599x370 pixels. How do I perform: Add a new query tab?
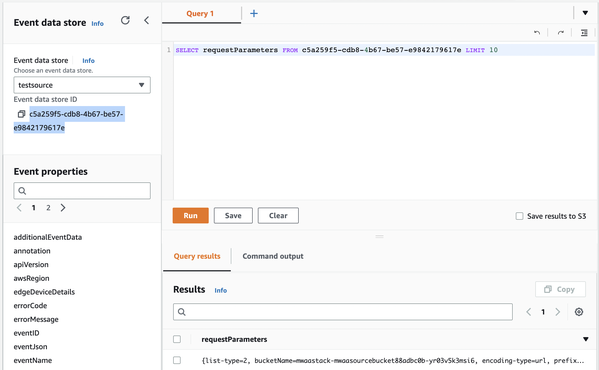(x=254, y=13)
